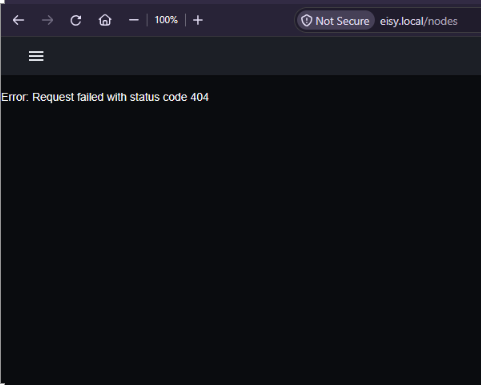
Task: Click the 404 error message text
Action: [x=105, y=97]
